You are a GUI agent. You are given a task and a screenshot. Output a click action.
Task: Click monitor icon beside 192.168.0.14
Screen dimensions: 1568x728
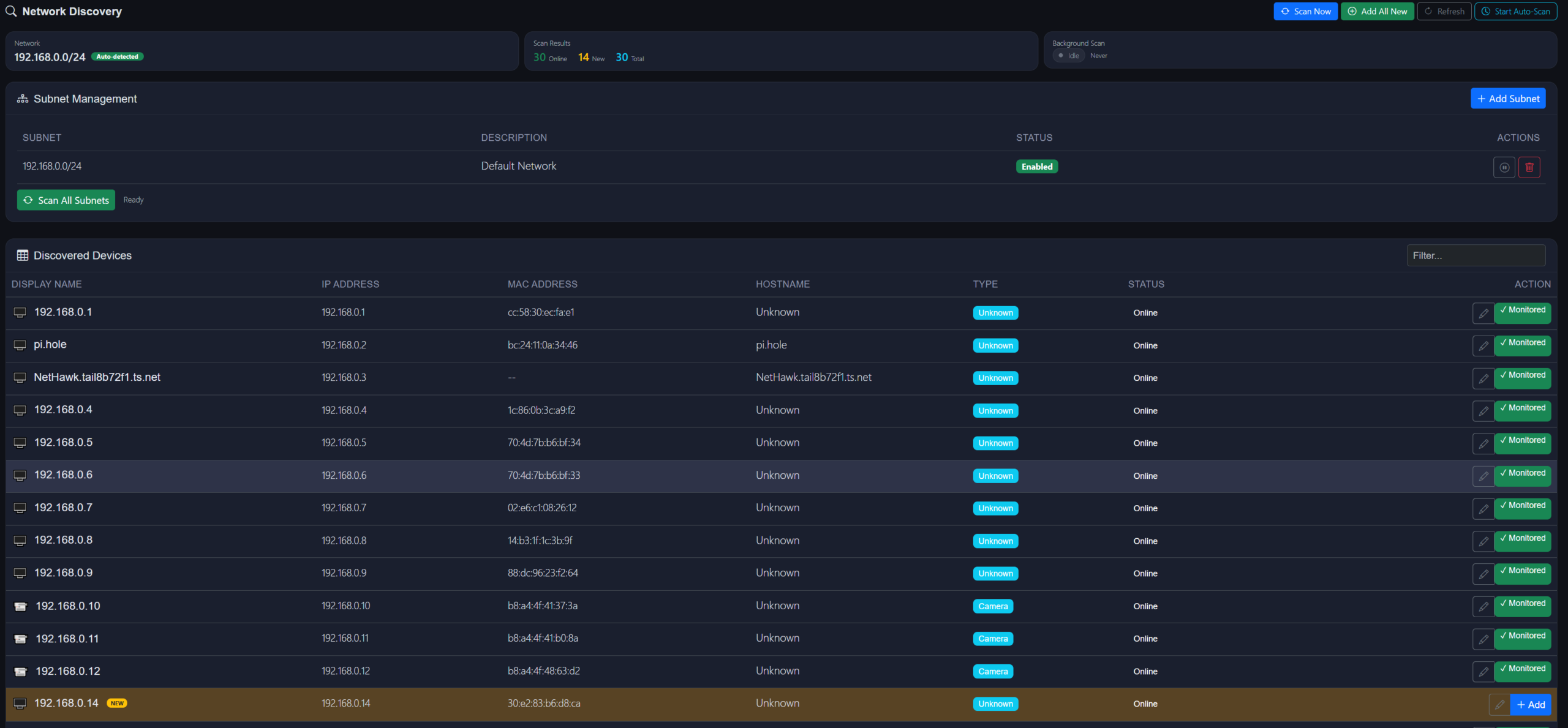coord(20,704)
